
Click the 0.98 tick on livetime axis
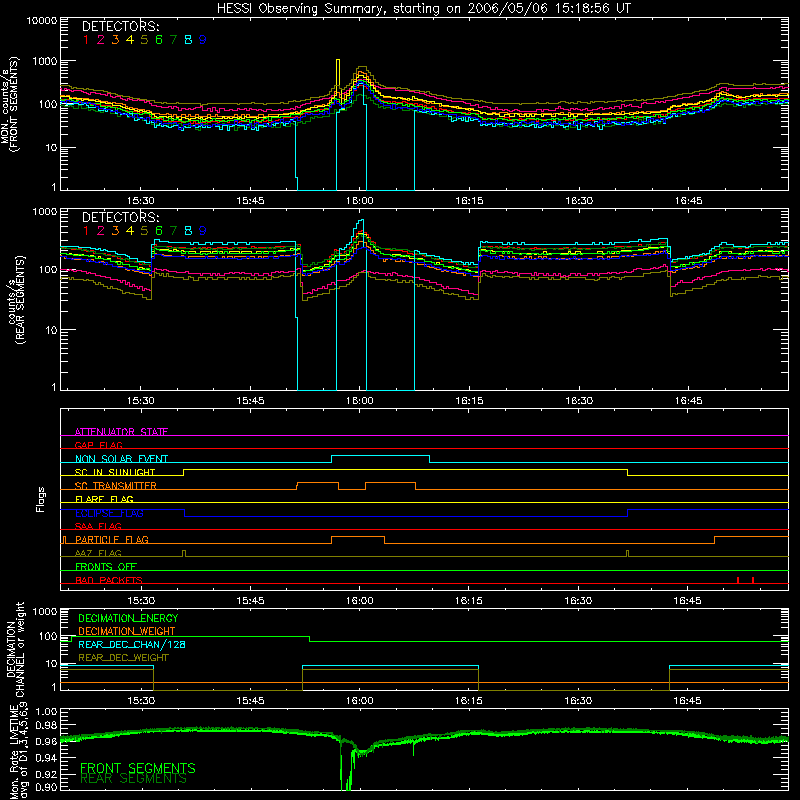point(45,725)
